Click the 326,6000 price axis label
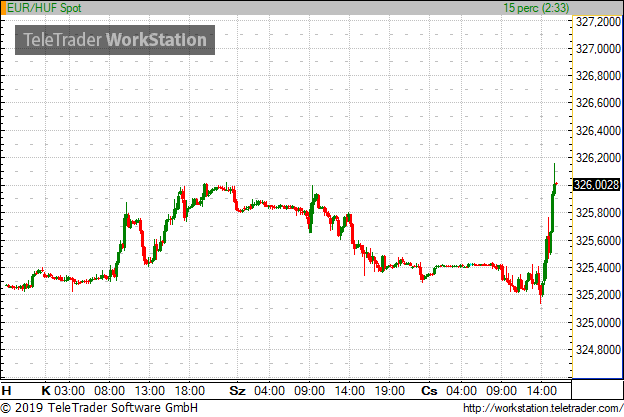Image resolution: width=624 pixels, height=417 pixels. pos(598,103)
